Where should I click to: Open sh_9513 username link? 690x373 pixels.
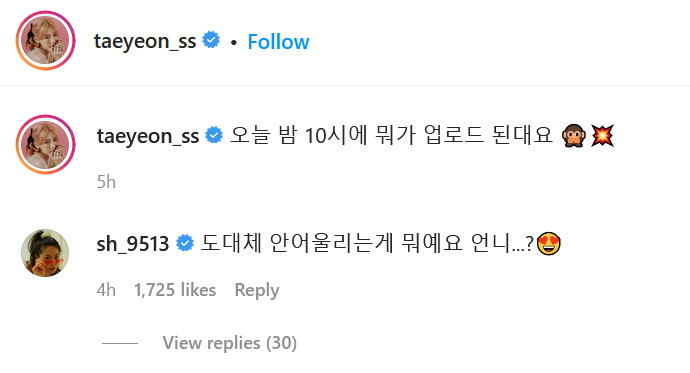(133, 244)
